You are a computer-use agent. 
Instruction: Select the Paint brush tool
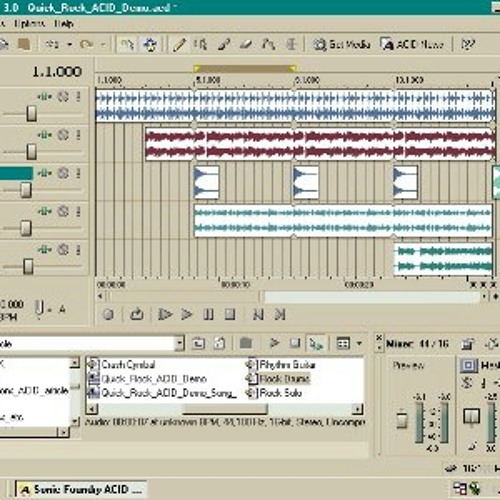click(x=224, y=44)
